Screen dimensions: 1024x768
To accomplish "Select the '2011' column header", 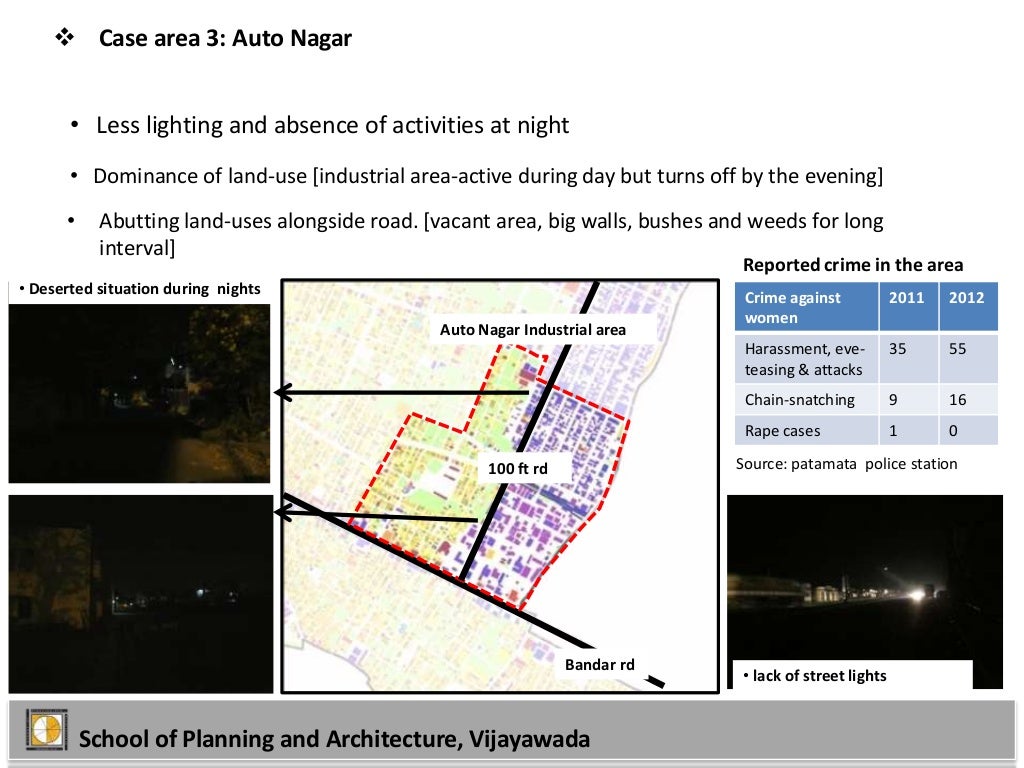I will click(x=908, y=307).
